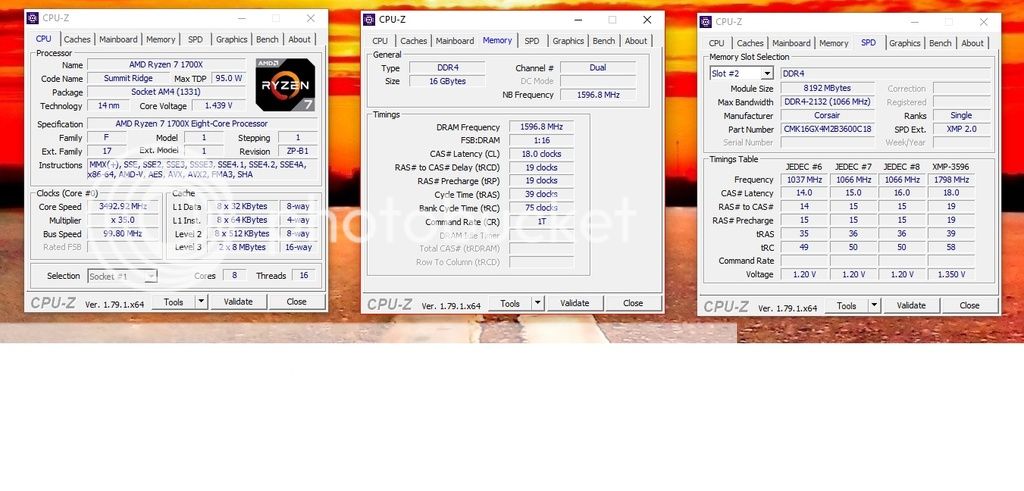Click the AMD Ryzen 7 processor logo
Viewport: 1024px width, 491px height.
(x=284, y=85)
